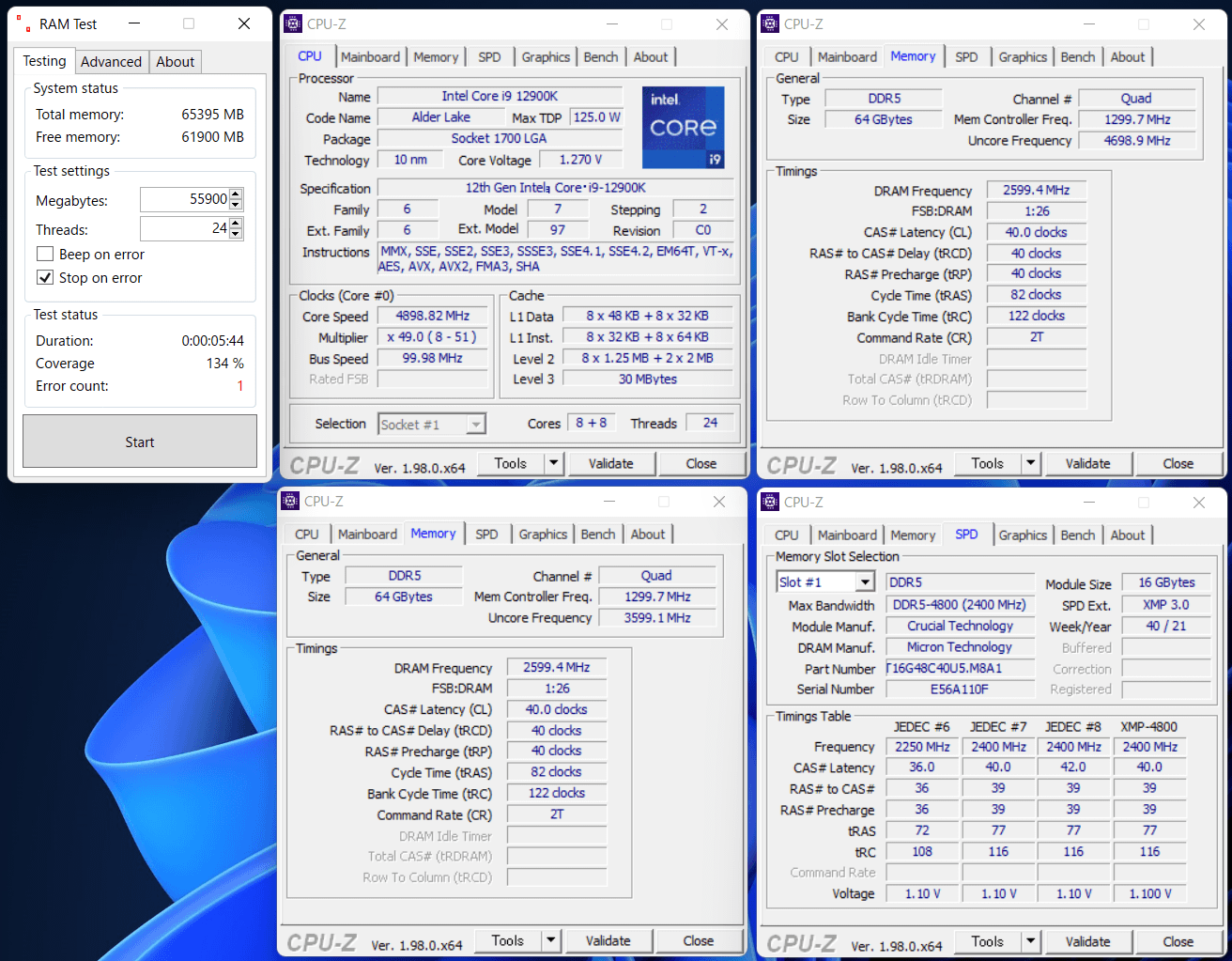Click the CPU-Z chip icon in the top-right window title
The height and width of the screenshot is (961, 1232).
[x=770, y=23]
